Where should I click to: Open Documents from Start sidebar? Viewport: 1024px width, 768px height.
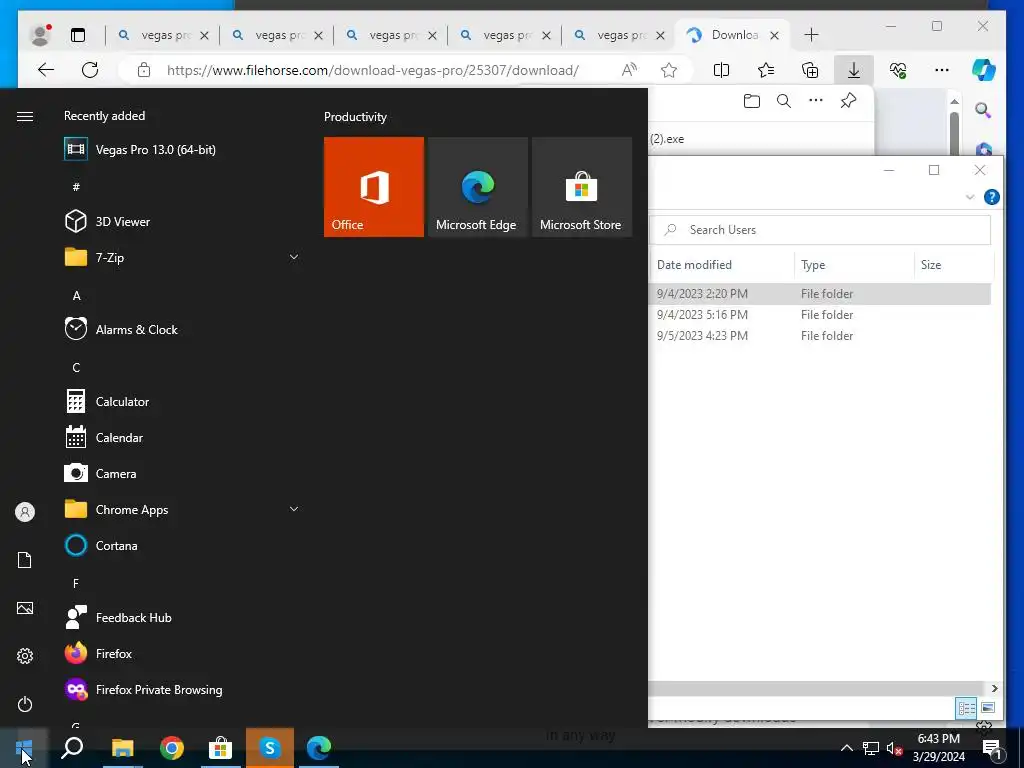pos(25,560)
